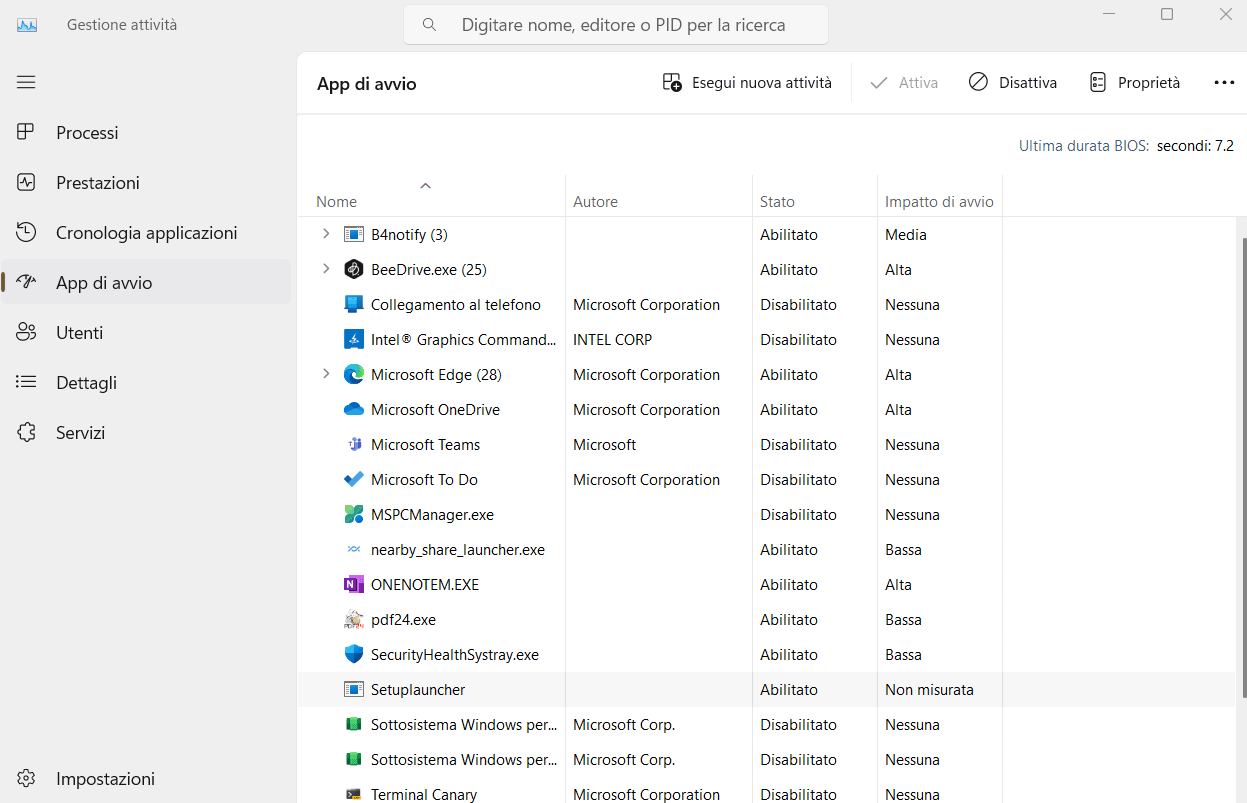1247x803 pixels.
Task: Open the Dettagli page
Action: tap(146, 383)
